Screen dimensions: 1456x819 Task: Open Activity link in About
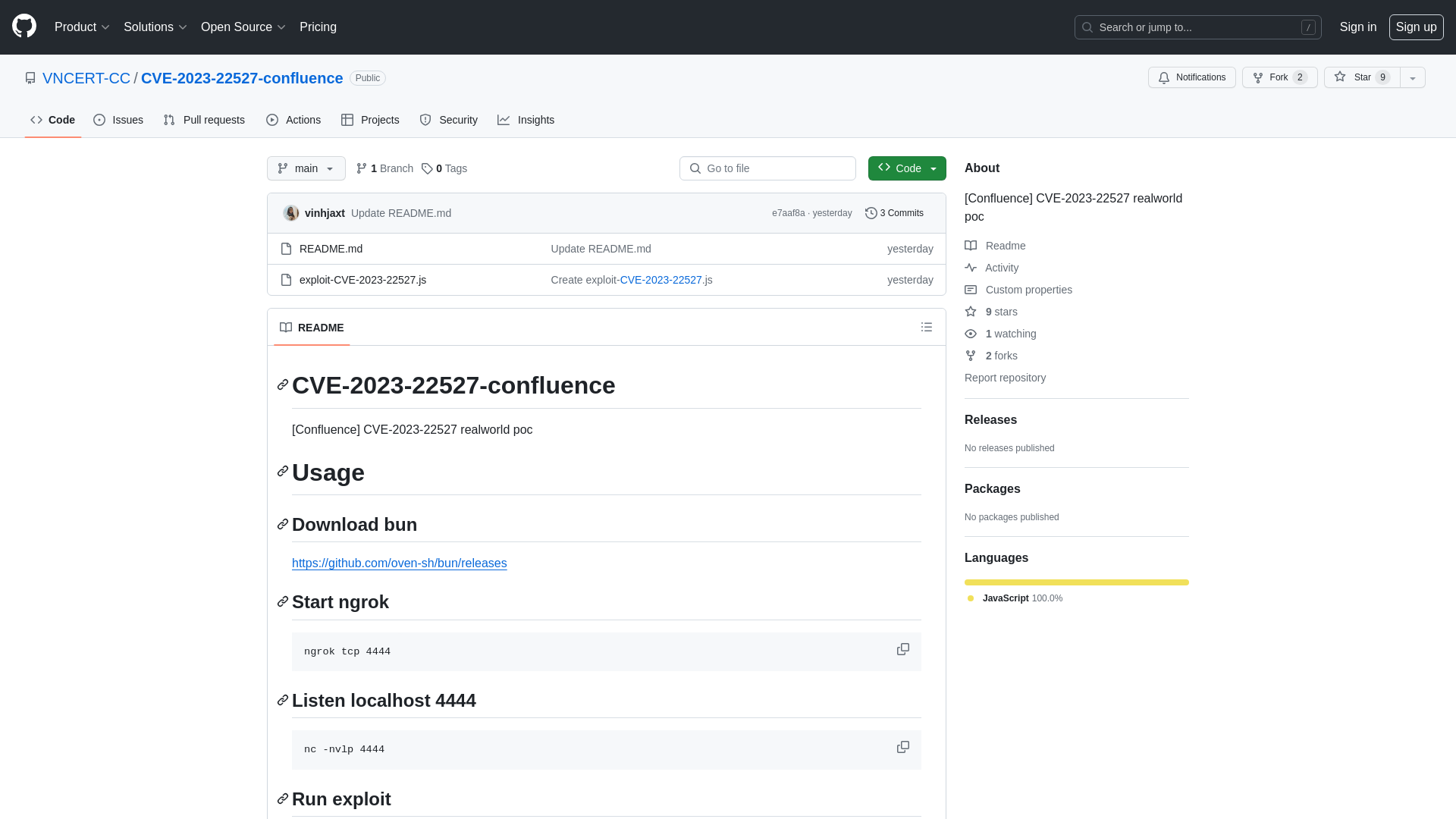tap(991, 268)
